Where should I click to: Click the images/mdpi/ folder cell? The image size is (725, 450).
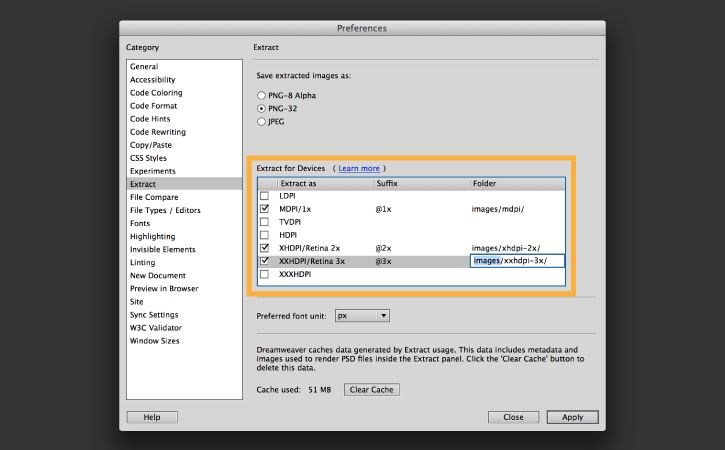pos(498,209)
